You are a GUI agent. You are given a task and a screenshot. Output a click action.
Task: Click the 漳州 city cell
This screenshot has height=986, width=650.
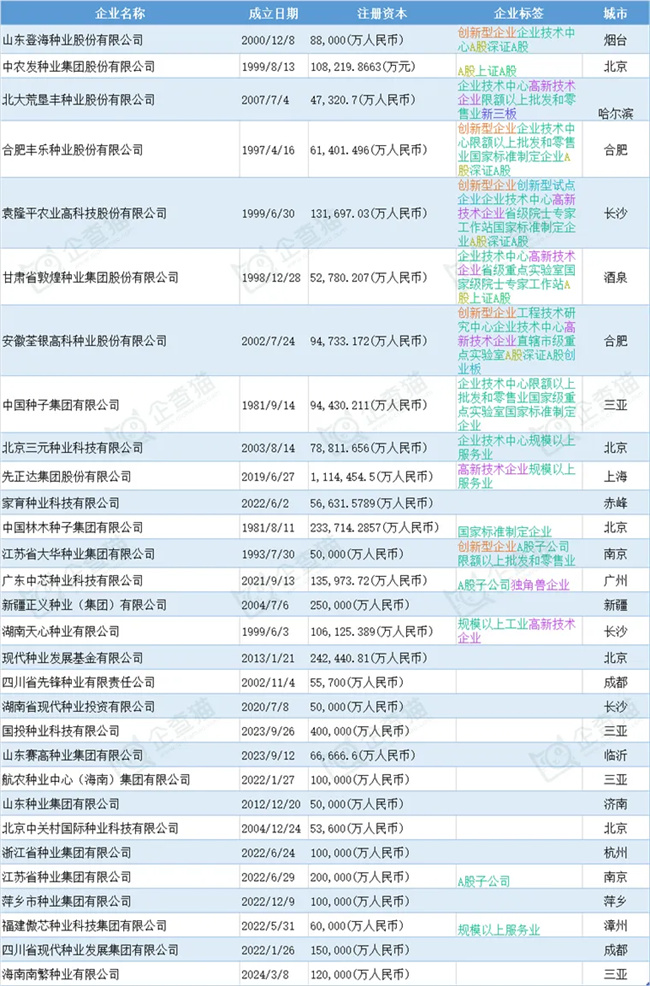[x=616, y=925]
